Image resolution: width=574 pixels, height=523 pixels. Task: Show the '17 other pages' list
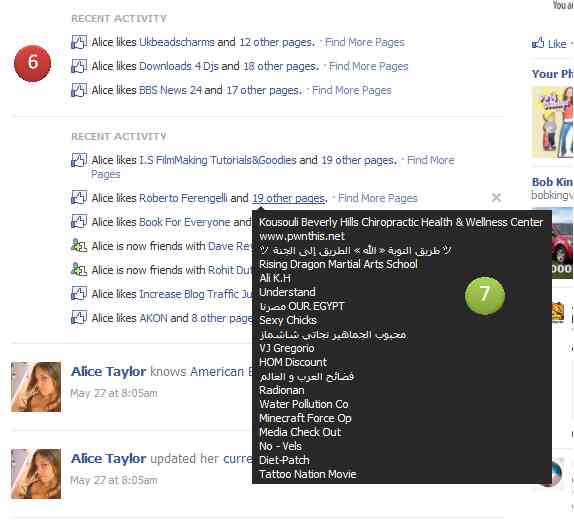coord(264,90)
